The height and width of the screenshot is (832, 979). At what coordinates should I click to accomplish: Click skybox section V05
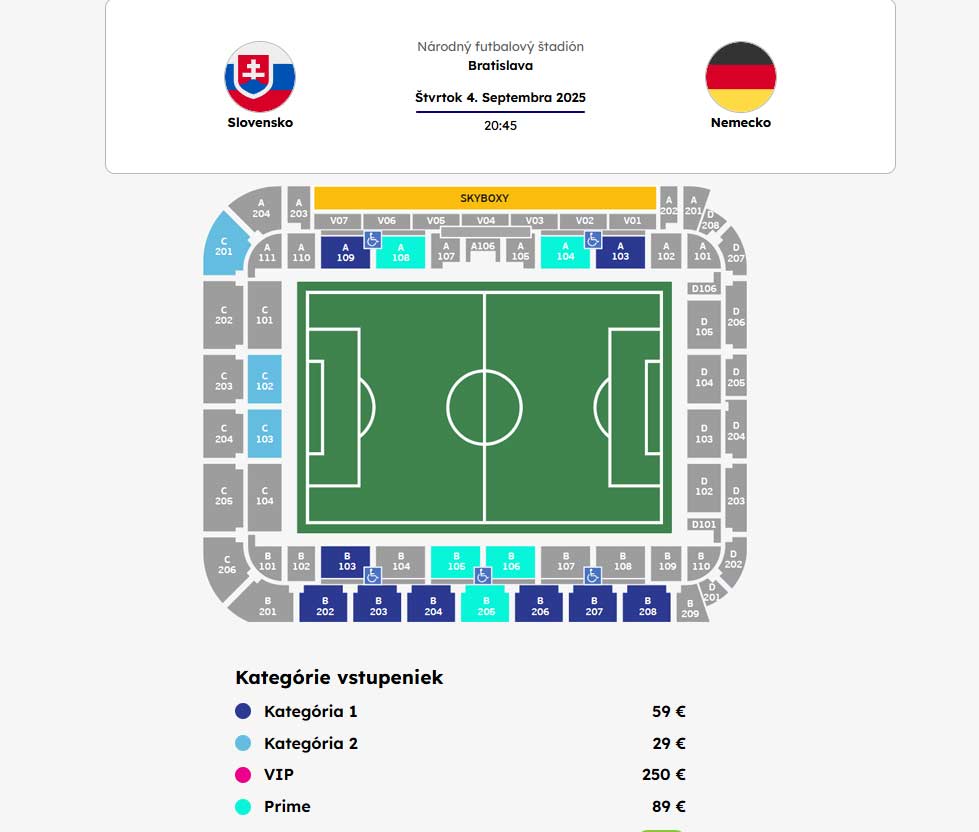[435, 220]
